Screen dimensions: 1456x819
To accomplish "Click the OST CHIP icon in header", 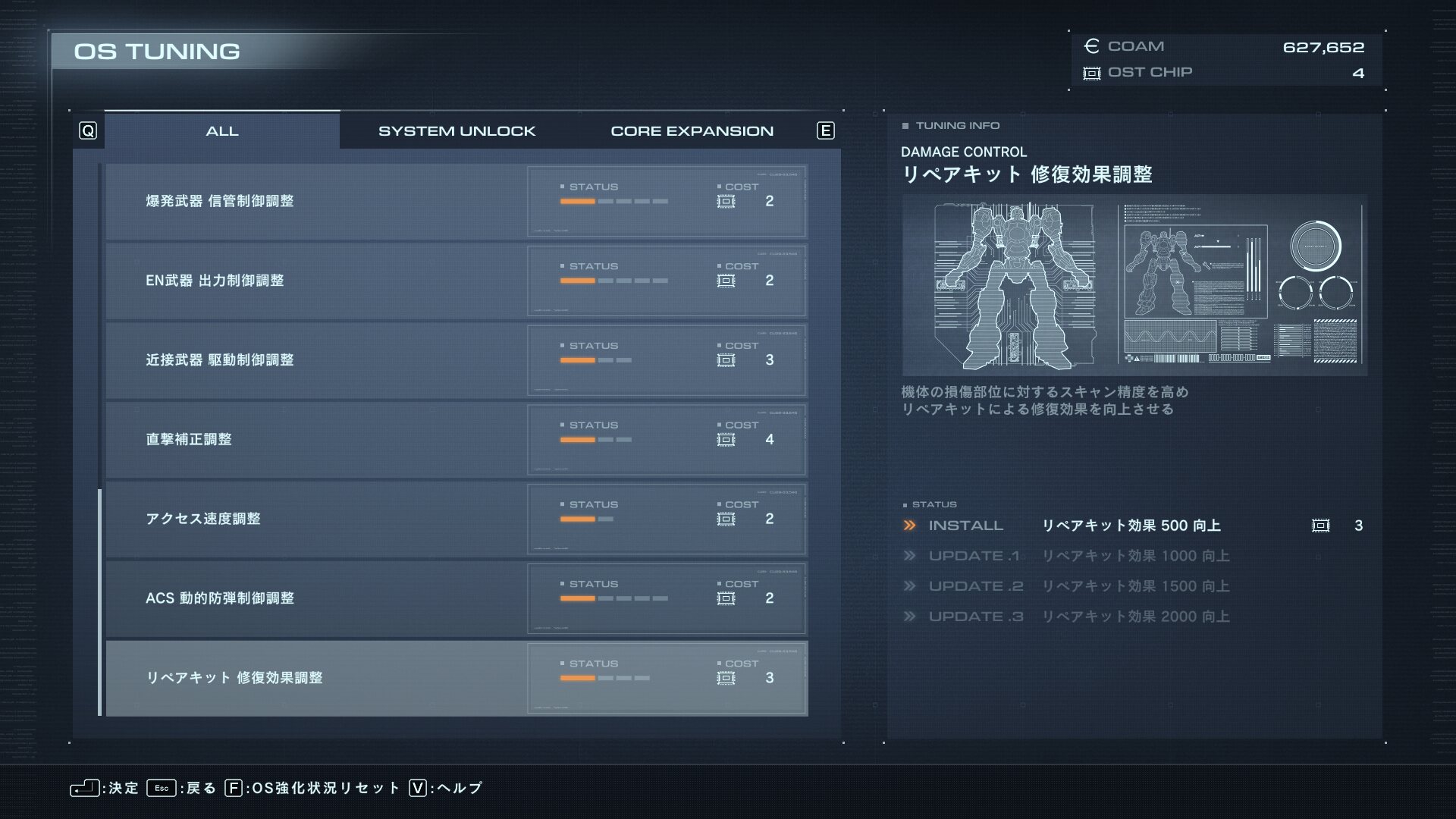I will [x=1091, y=73].
